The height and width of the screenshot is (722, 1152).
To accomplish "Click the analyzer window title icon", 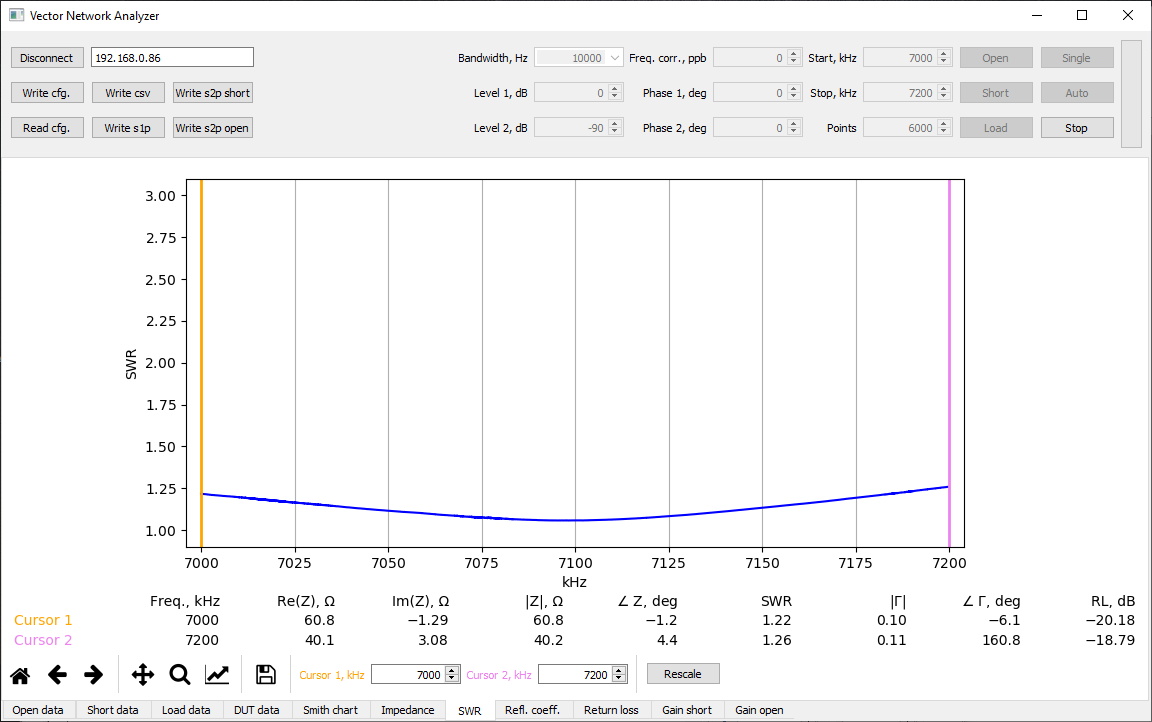I will [x=17, y=15].
